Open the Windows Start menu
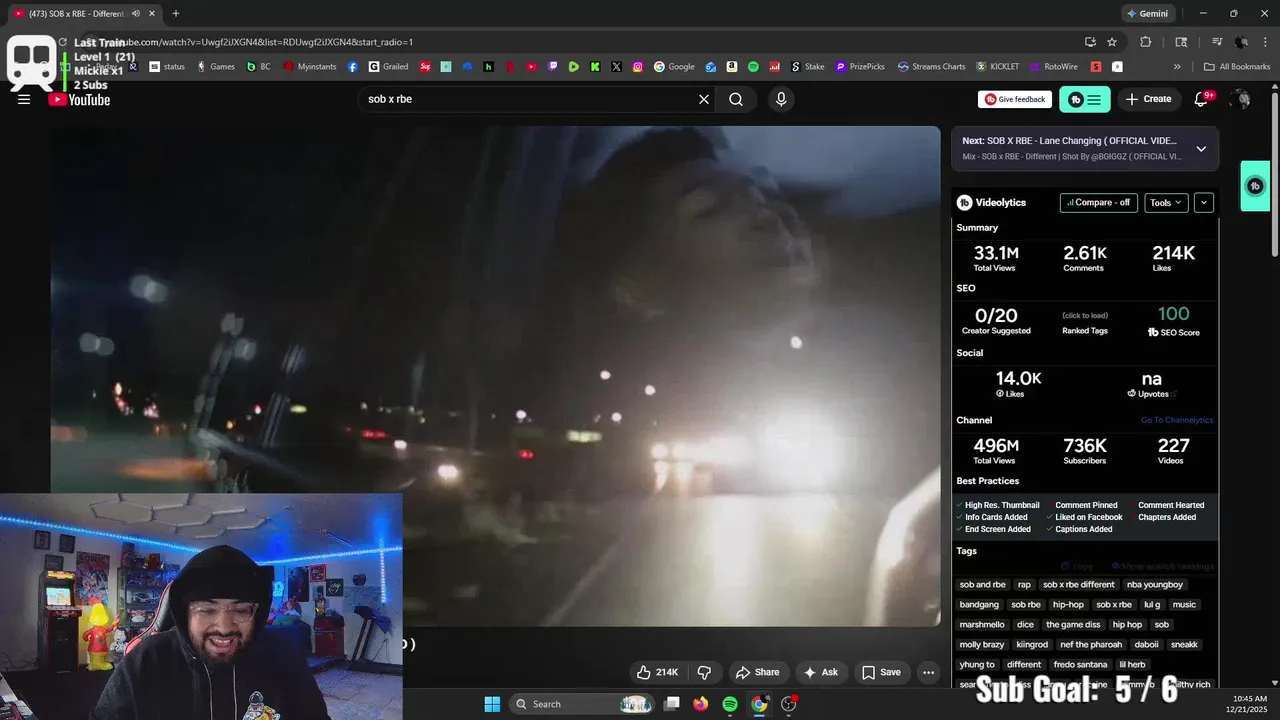Screen dimensions: 1280x720 (492, 704)
